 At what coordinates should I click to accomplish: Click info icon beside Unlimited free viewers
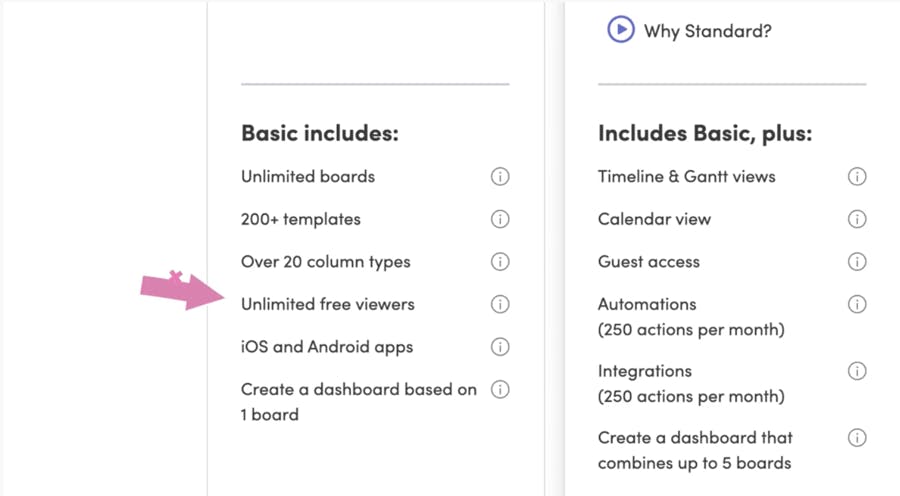point(500,304)
